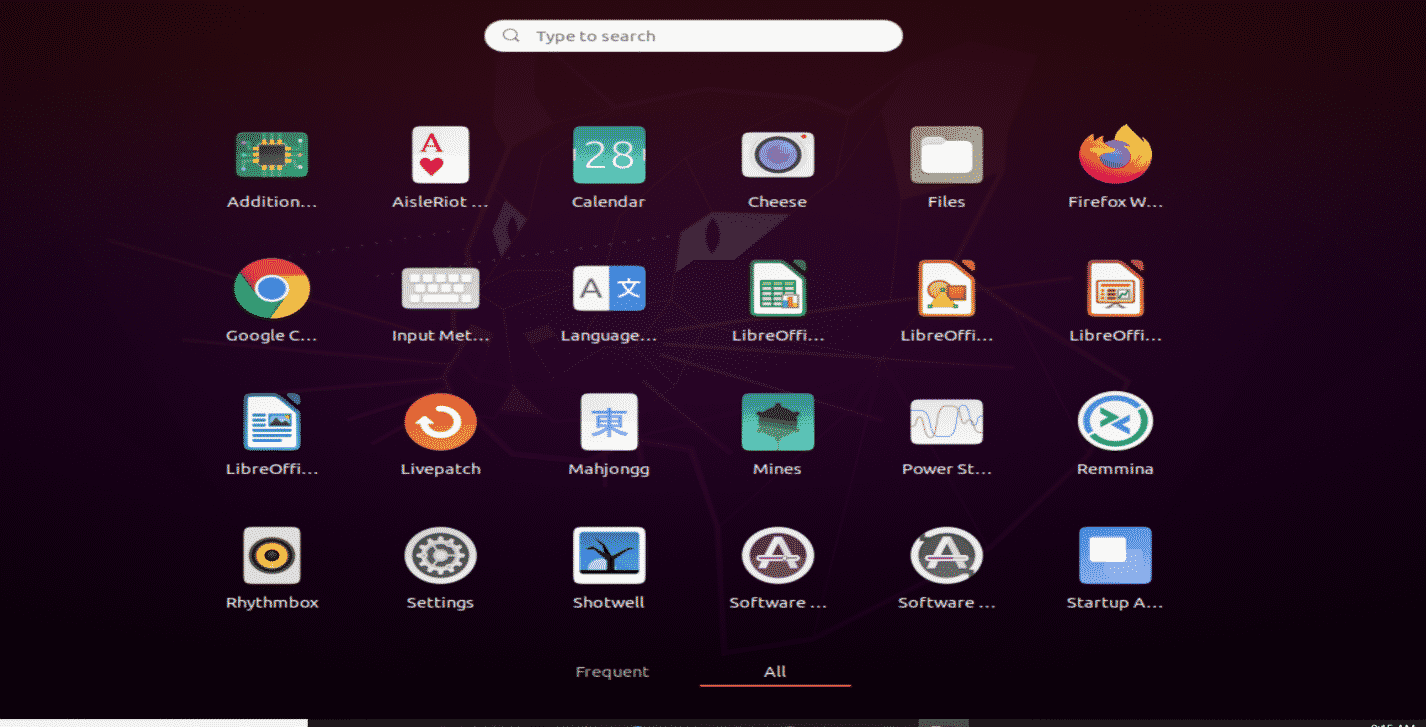Open the Livepatch app

[440, 422]
